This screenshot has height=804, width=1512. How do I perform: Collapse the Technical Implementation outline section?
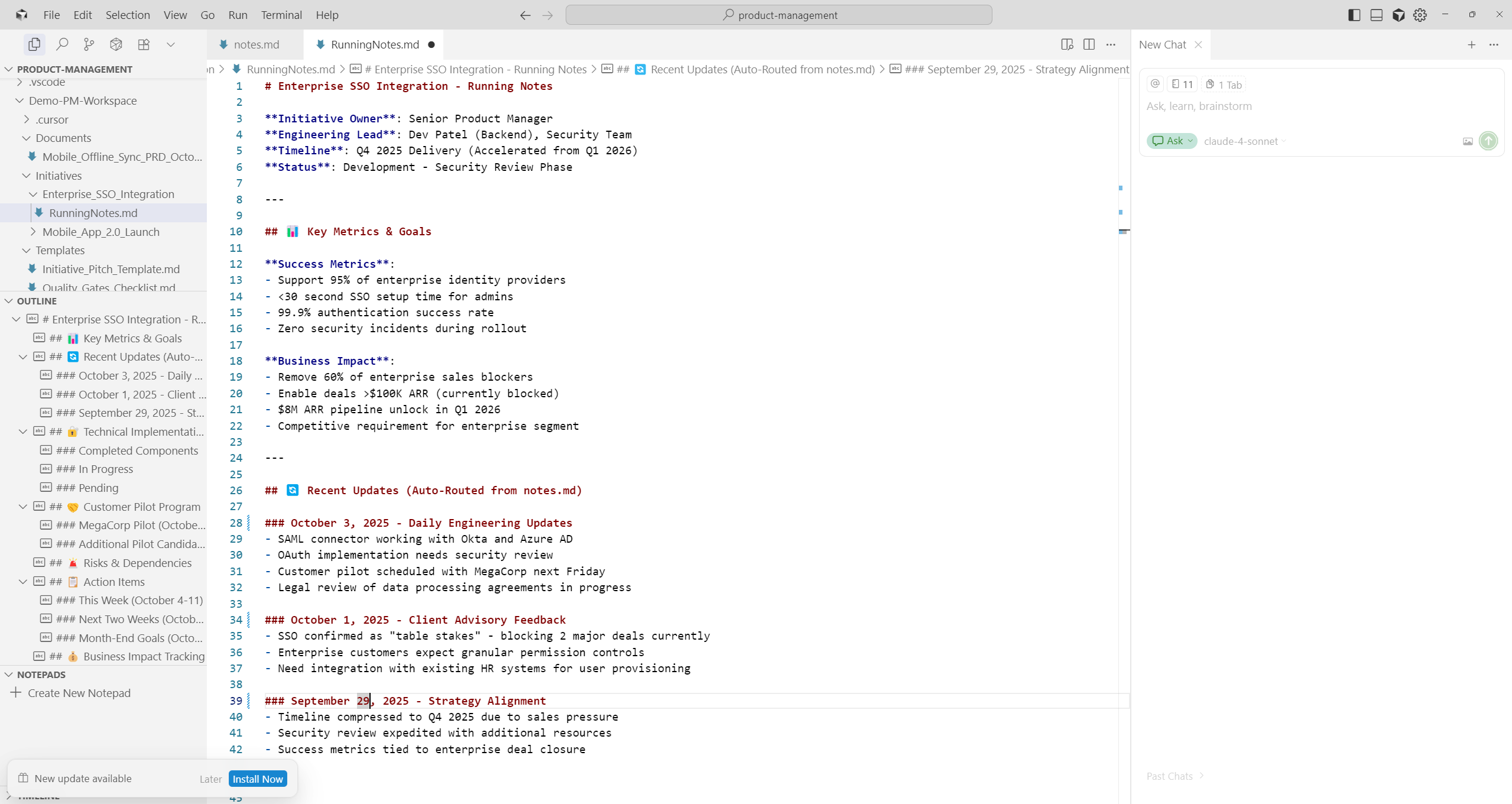click(23, 432)
